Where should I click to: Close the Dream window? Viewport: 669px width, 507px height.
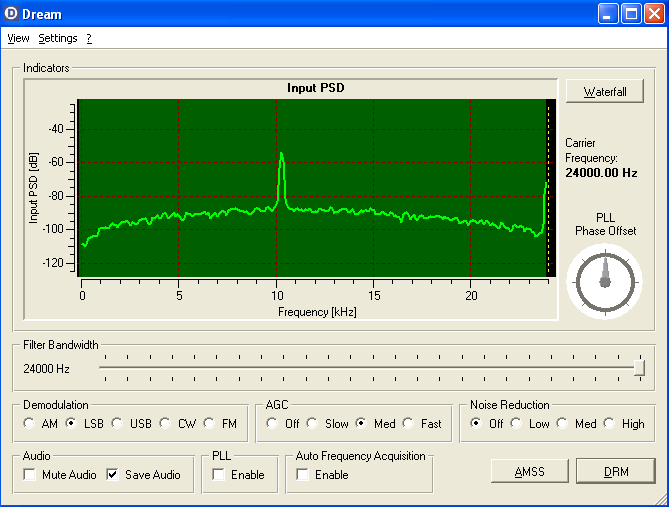coord(654,14)
